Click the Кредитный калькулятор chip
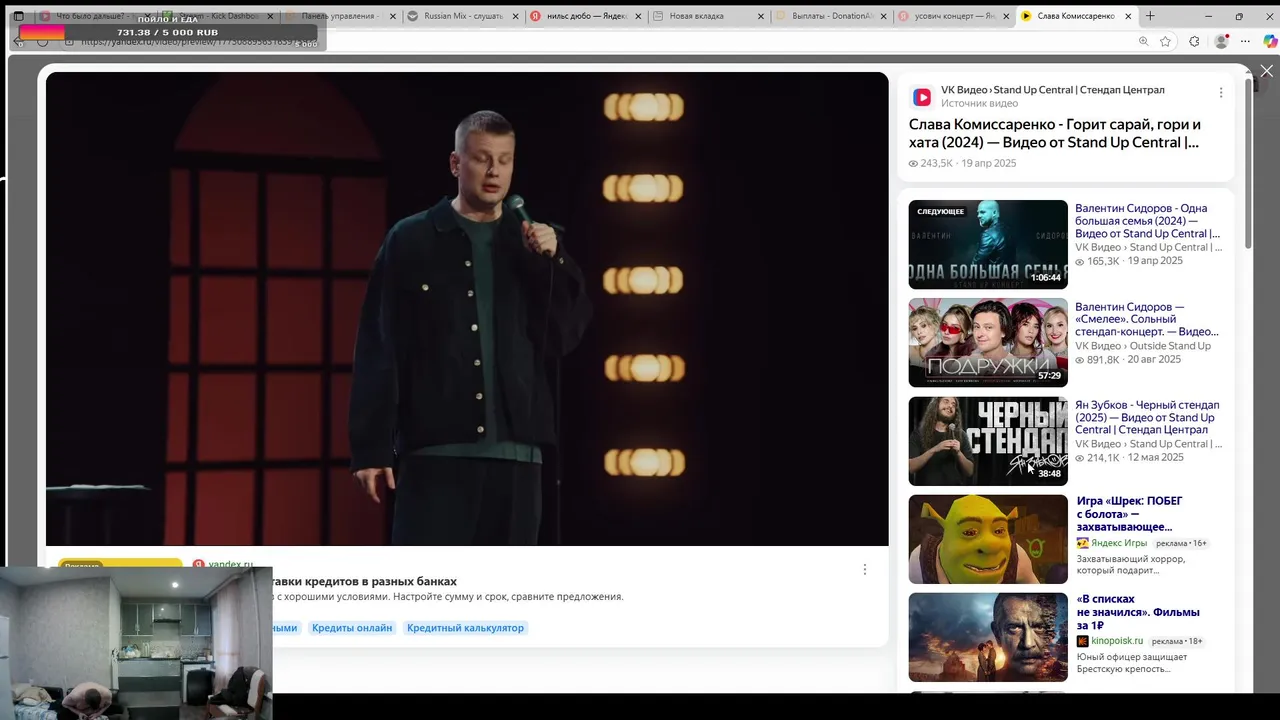 [x=465, y=628]
